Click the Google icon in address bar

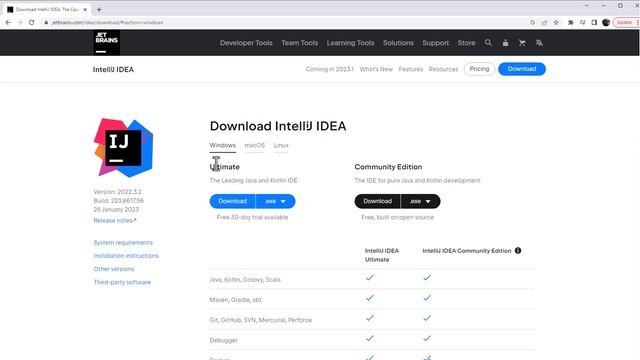(533, 22)
